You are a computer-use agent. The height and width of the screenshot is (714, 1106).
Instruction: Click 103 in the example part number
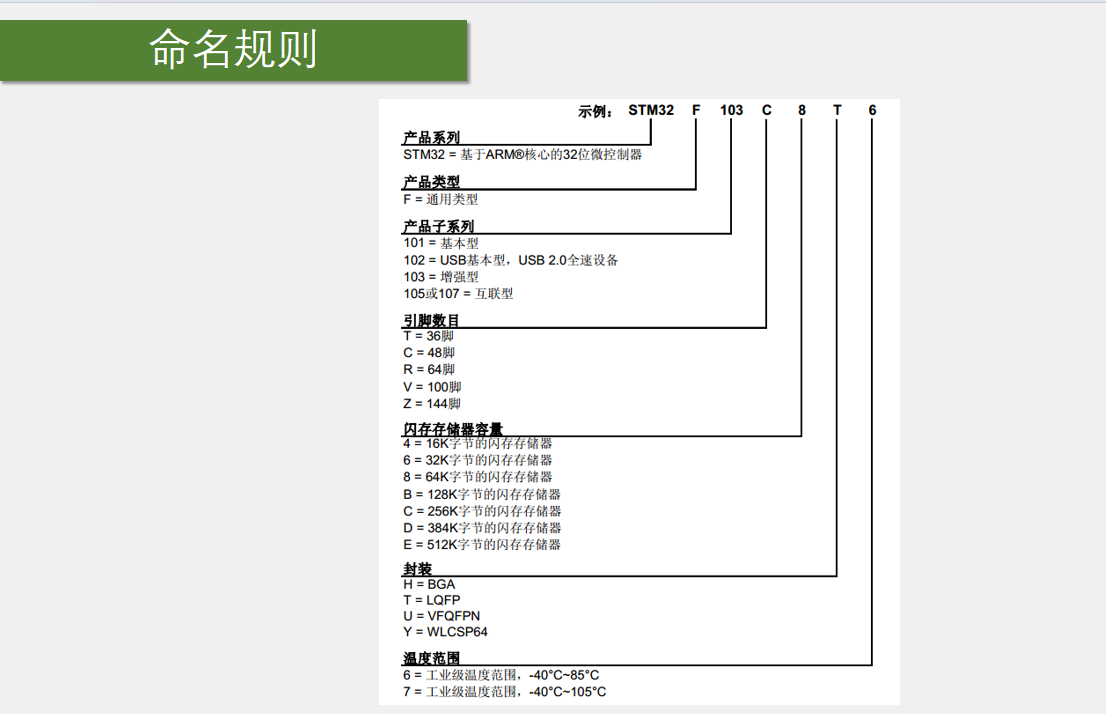point(731,110)
